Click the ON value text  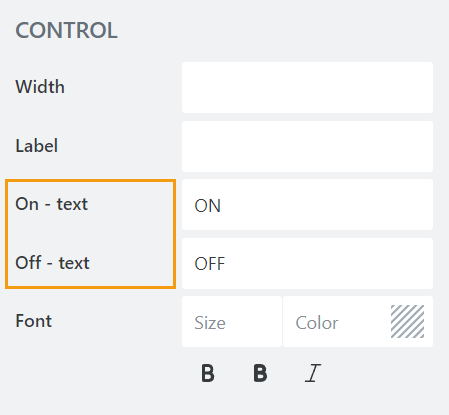coord(207,206)
